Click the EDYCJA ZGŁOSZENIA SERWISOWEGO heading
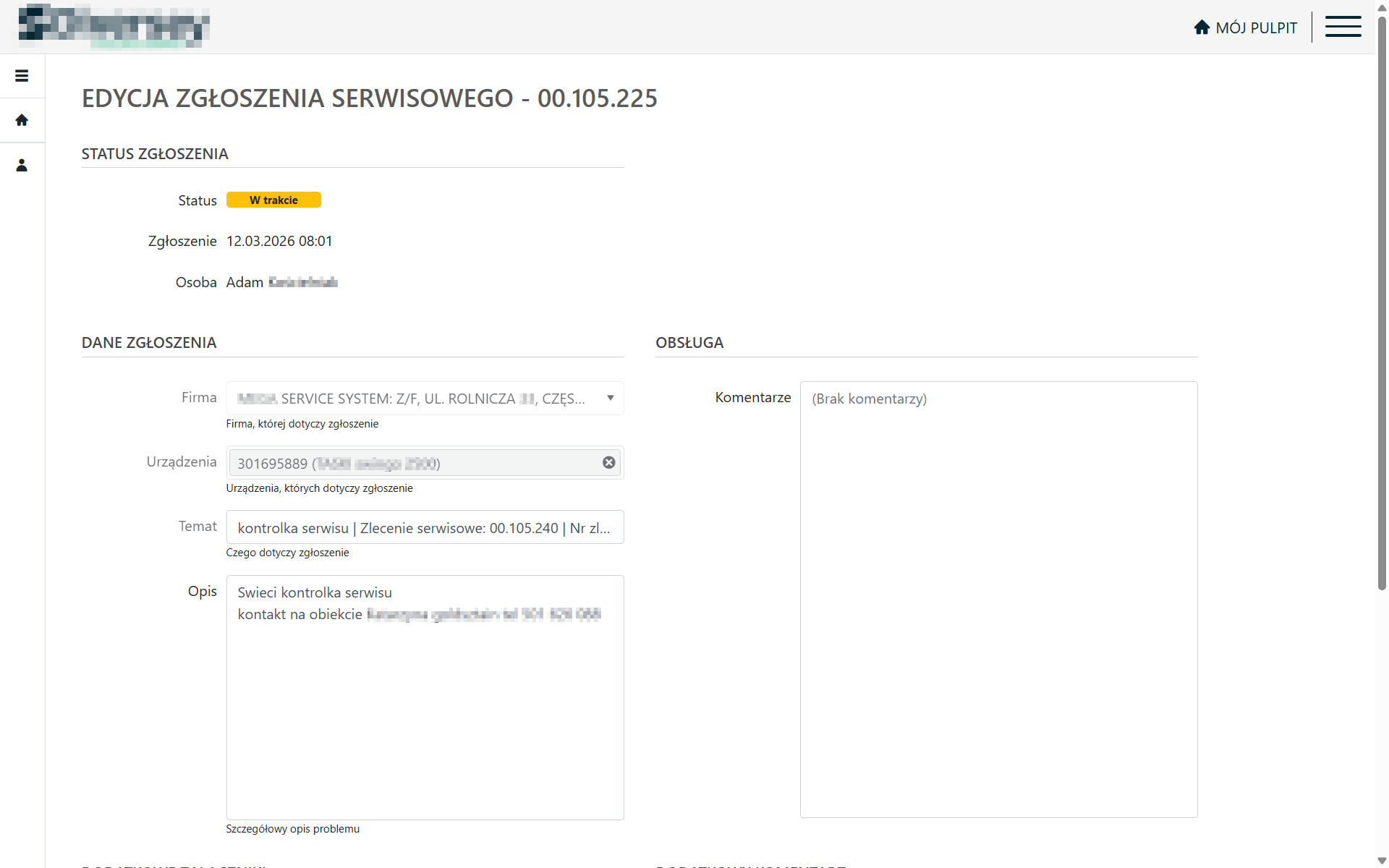The height and width of the screenshot is (868, 1389). (369, 98)
